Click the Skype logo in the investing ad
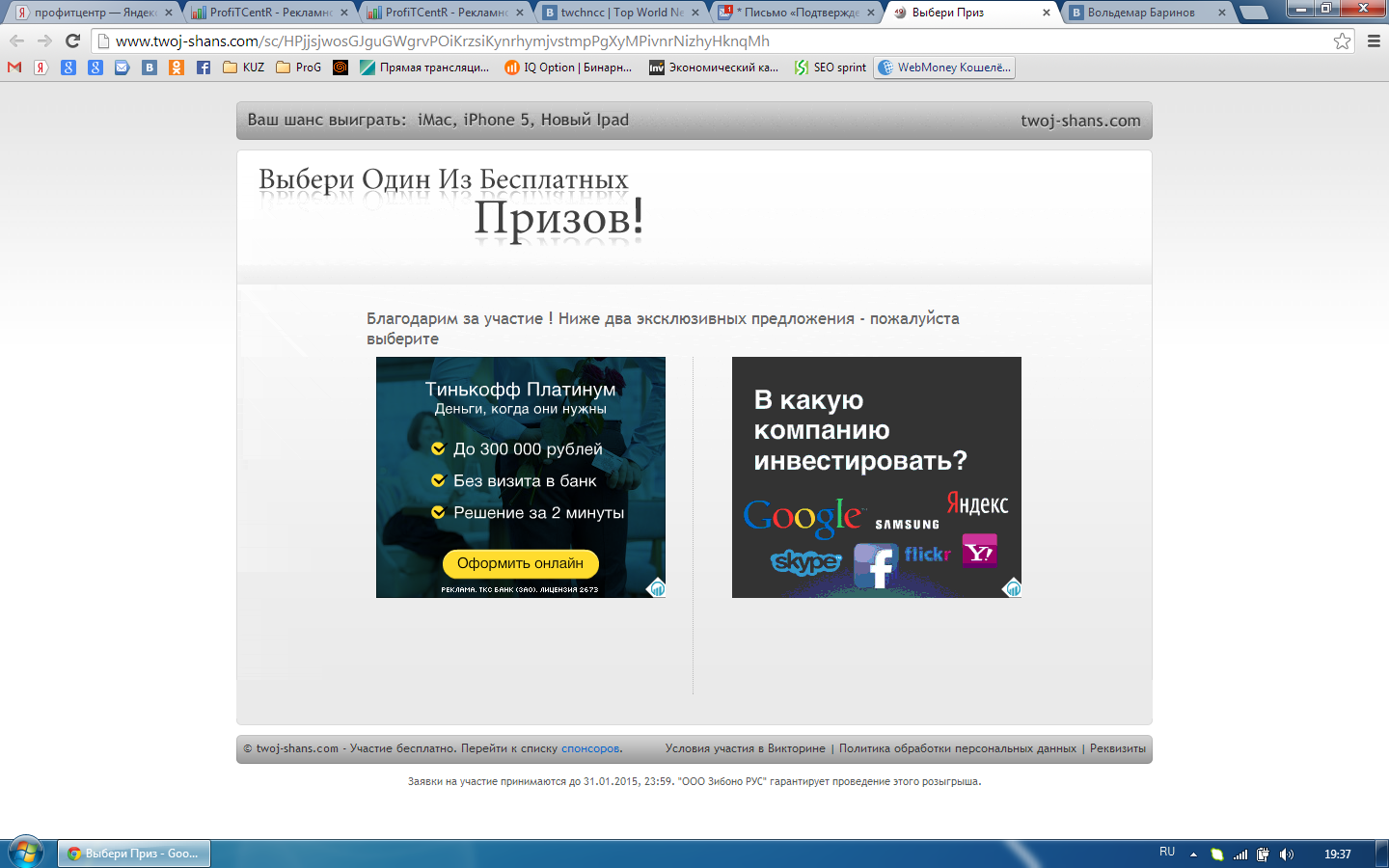The image size is (1389, 868). pos(806,561)
